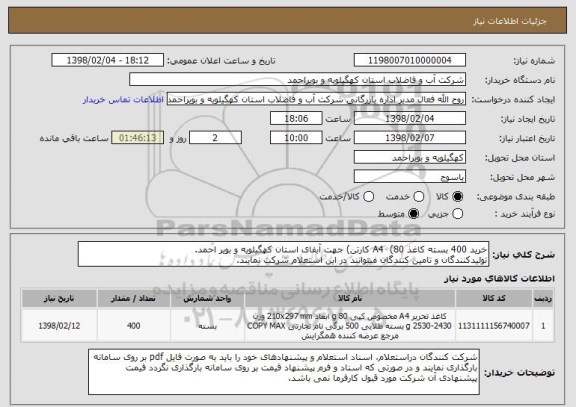
Task: Open the اطلاعات تماس خریدار link
Action: (x=123, y=100)
